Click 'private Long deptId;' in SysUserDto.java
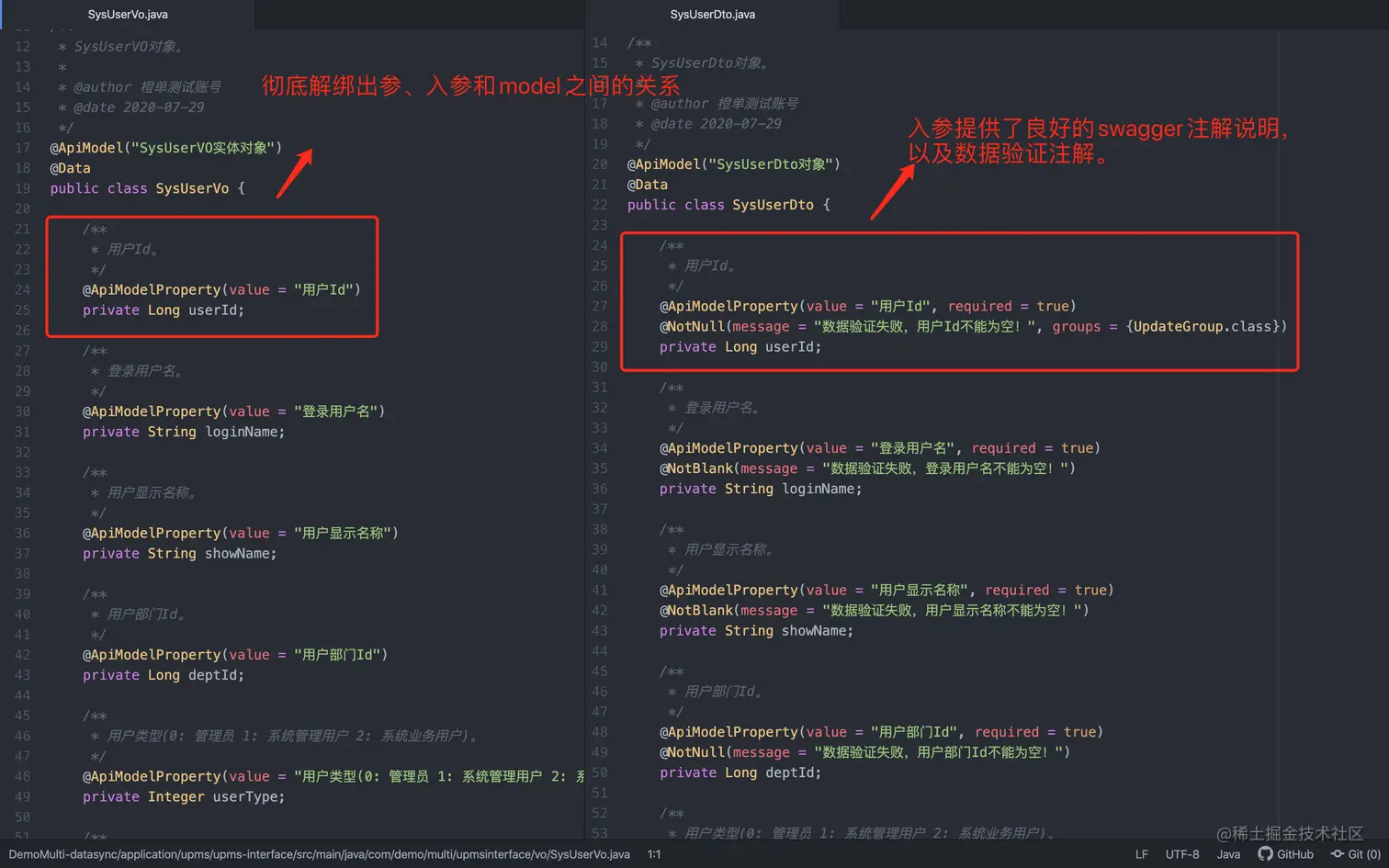Screen dimensions: 1389x868 click(740, 772)
